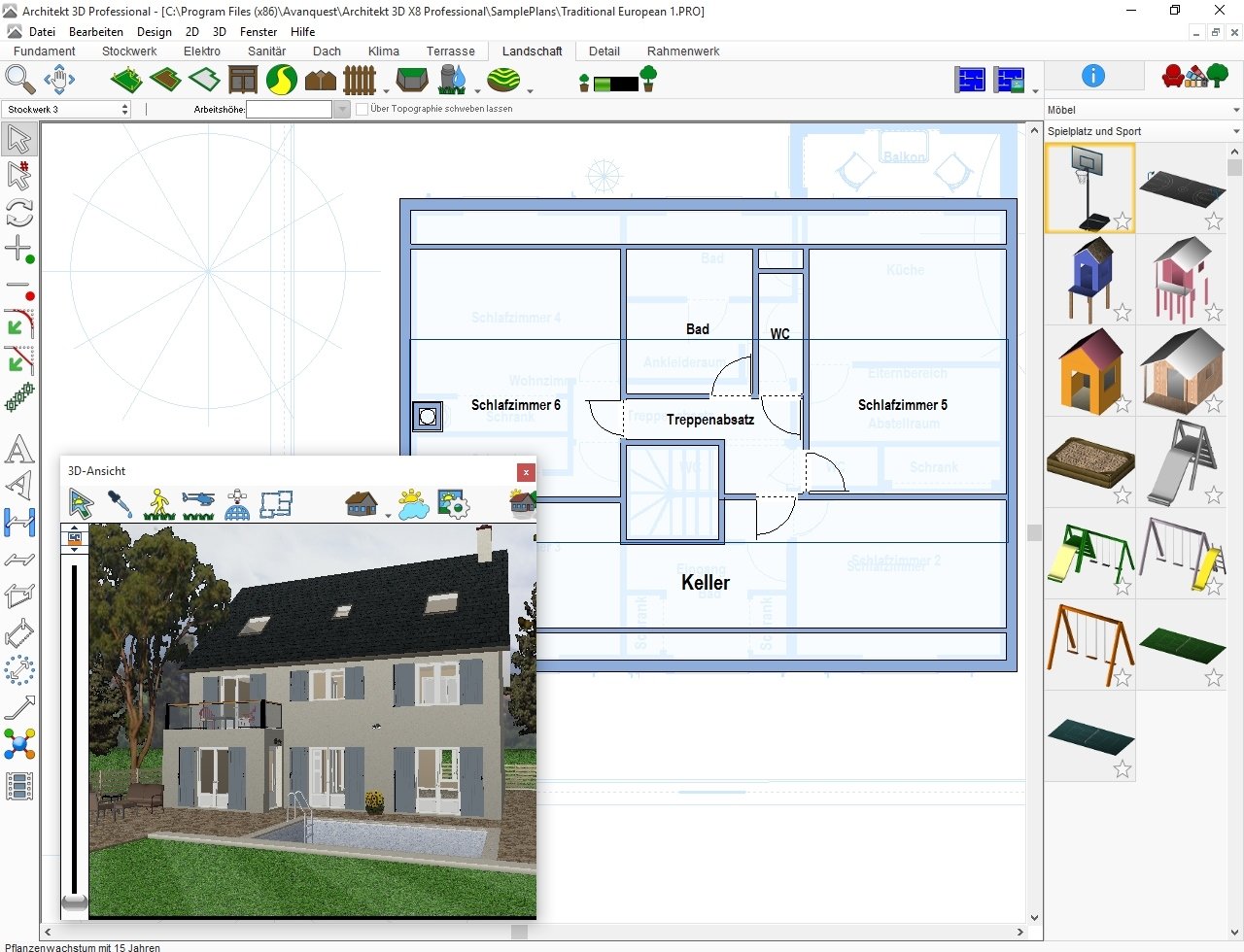This screenshot has width=1244, height=952.
Task: Open the blue floor plan view
Action: tap(970, 80)
